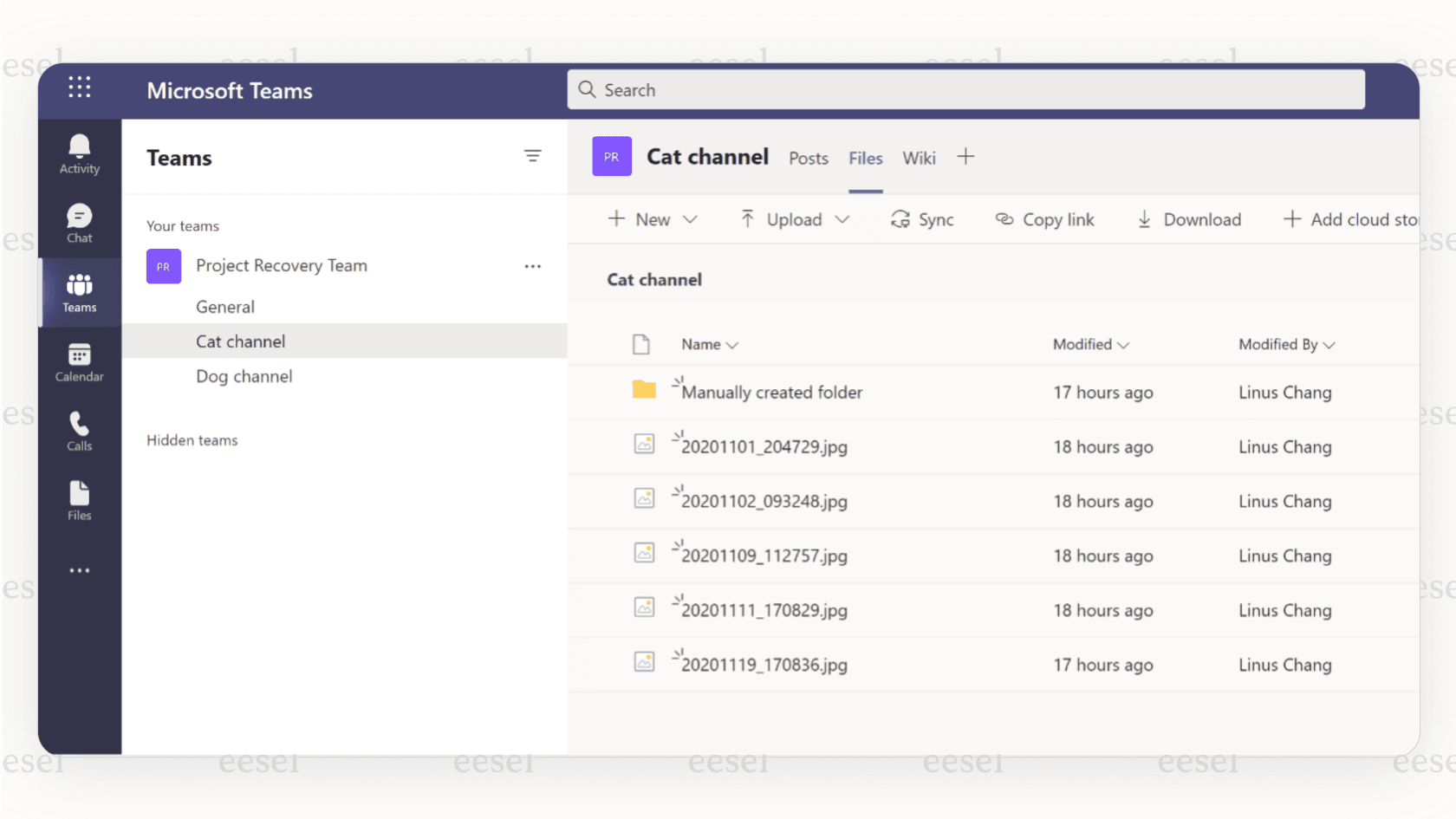This screenshot has height=819, width=1456.
Task: Click Add cloud storage
Action: 1352,219
